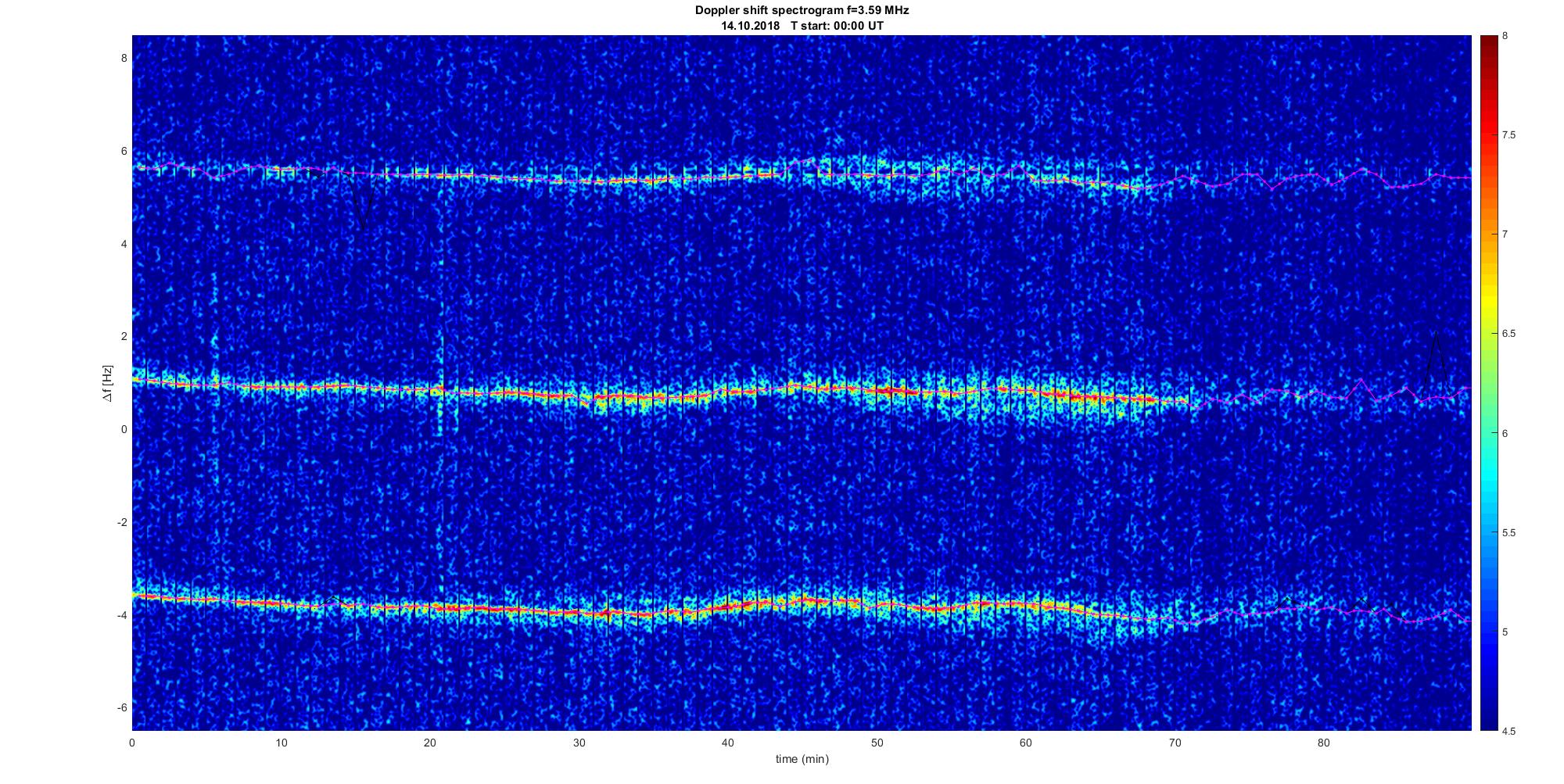
Task: Click the y-axis tick label 2
Action: click(x=124, y=336)
